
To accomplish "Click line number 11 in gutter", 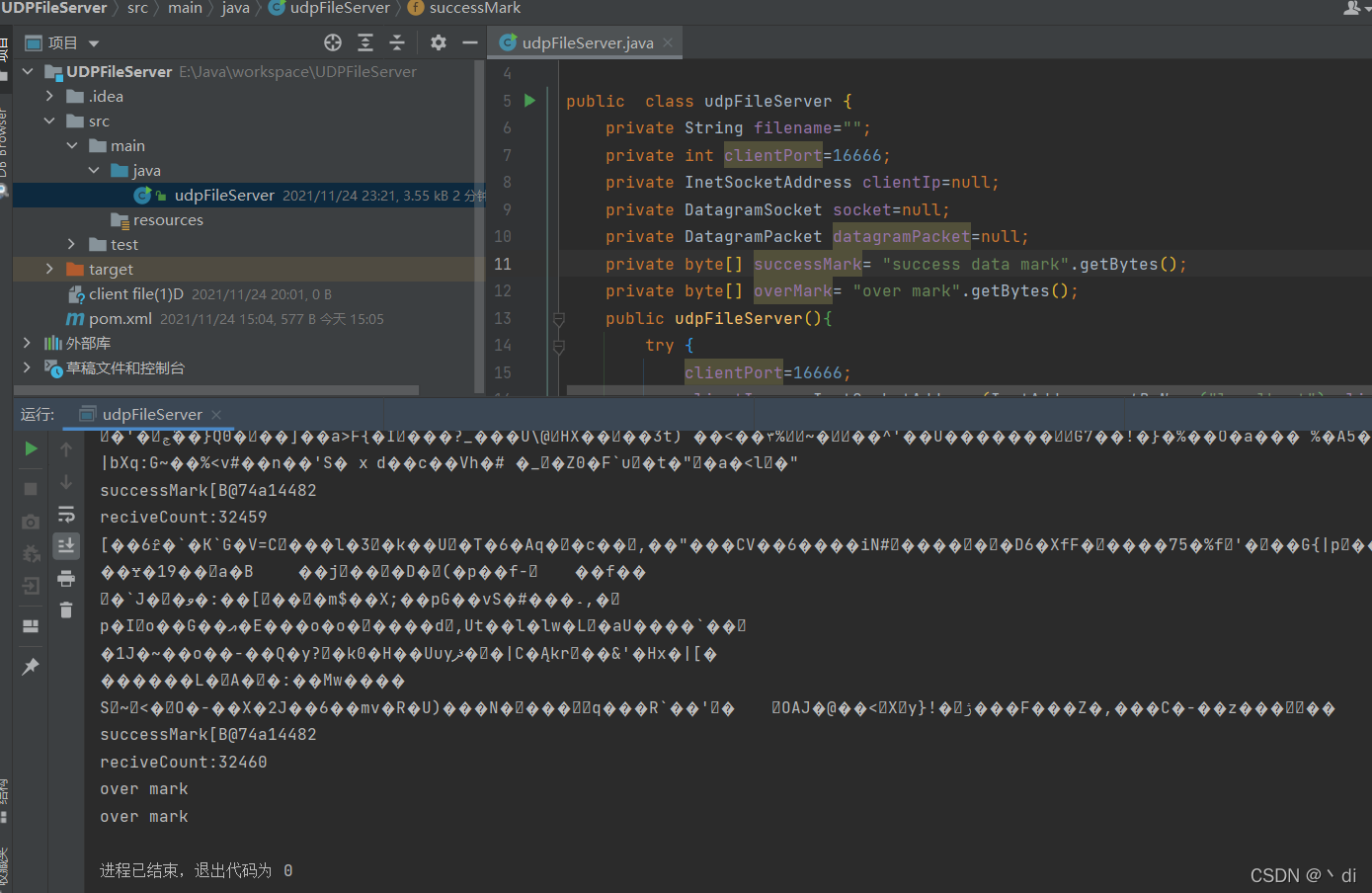I will click(503, 264).
